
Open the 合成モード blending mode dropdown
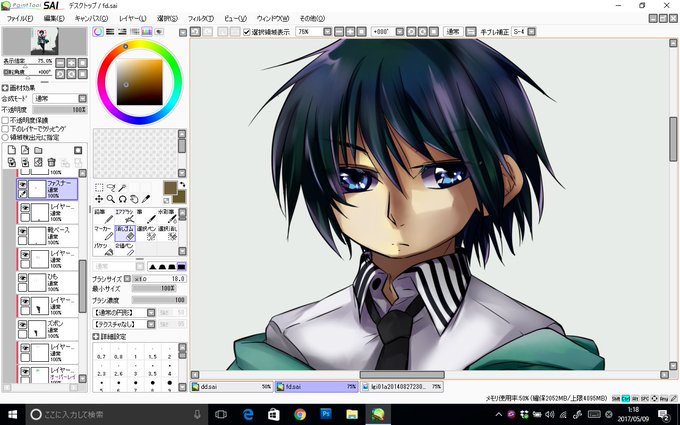(82, 98)
